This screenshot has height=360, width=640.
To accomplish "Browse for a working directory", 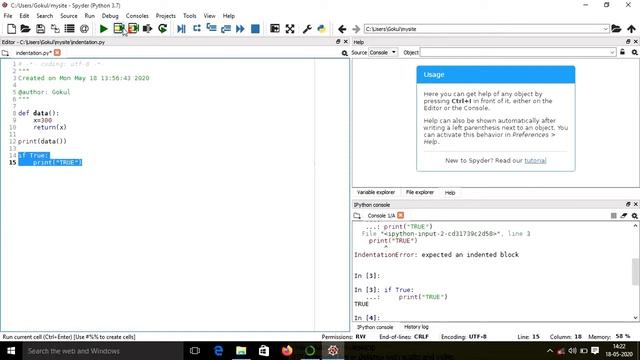I will click(x=616, y=29).
